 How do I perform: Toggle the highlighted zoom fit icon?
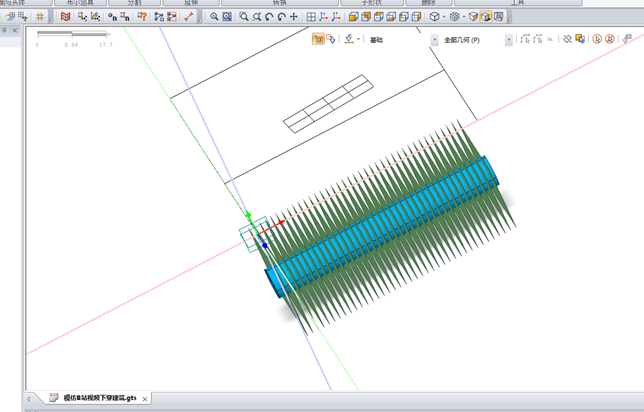(227, 17)
